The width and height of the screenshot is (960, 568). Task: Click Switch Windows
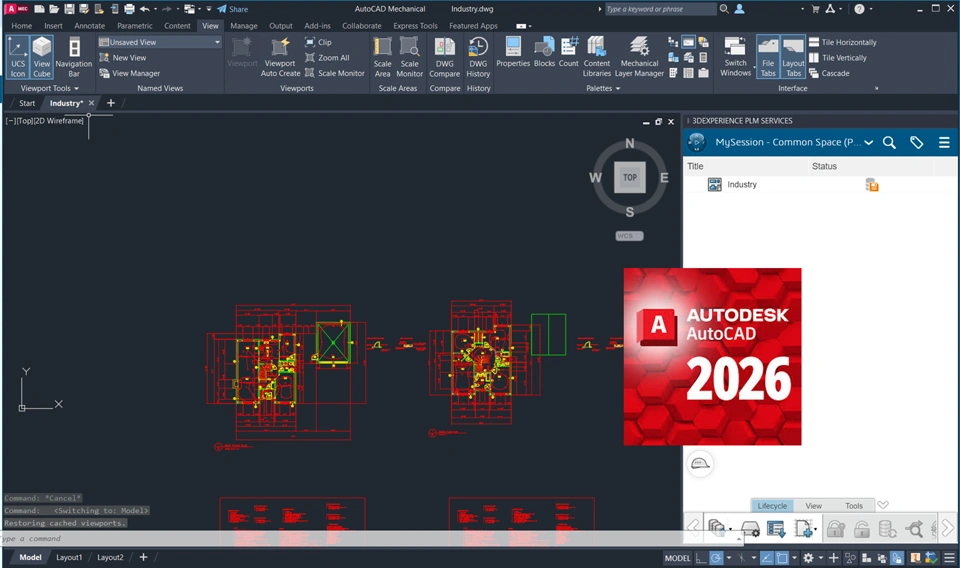click(735, 57)
